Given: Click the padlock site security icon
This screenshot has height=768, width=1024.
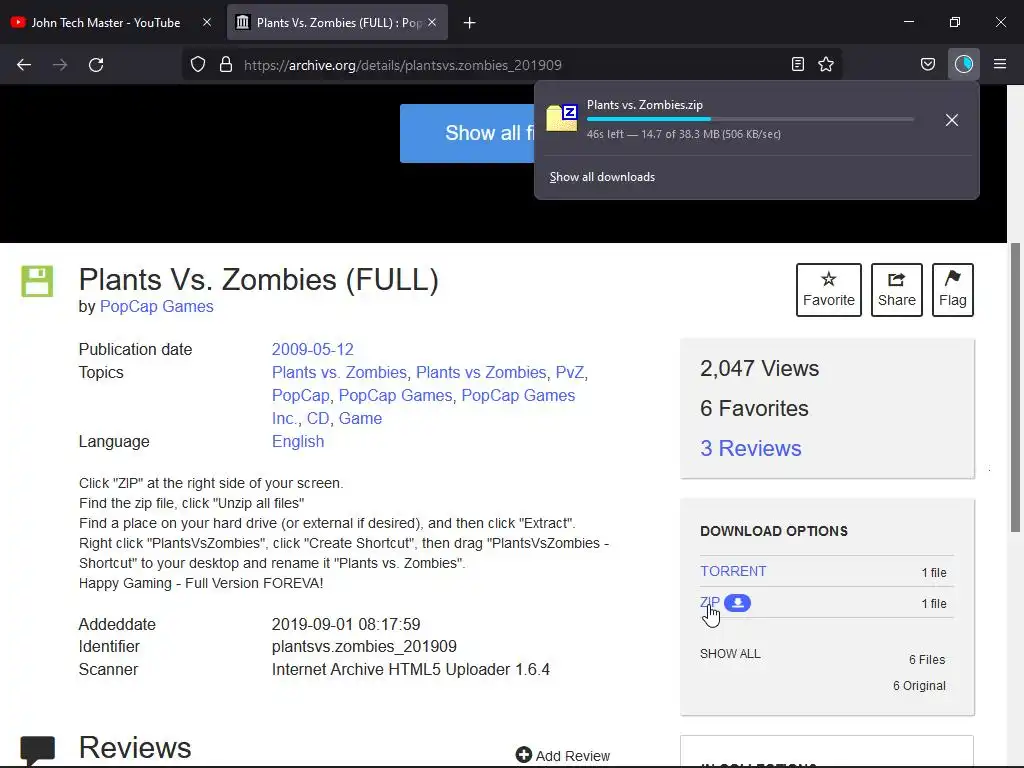Looking at the screenshot, I should [x=226, y=65].
